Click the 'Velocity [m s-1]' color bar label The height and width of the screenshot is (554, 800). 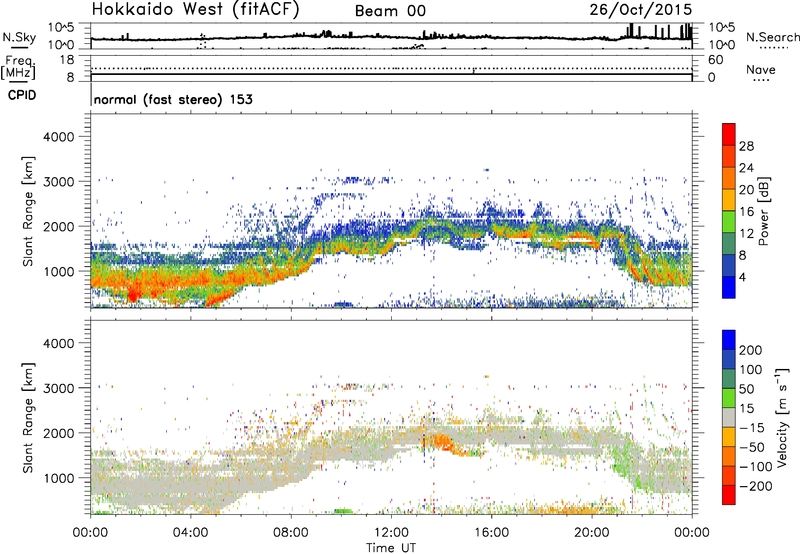(x=782, y=417)
